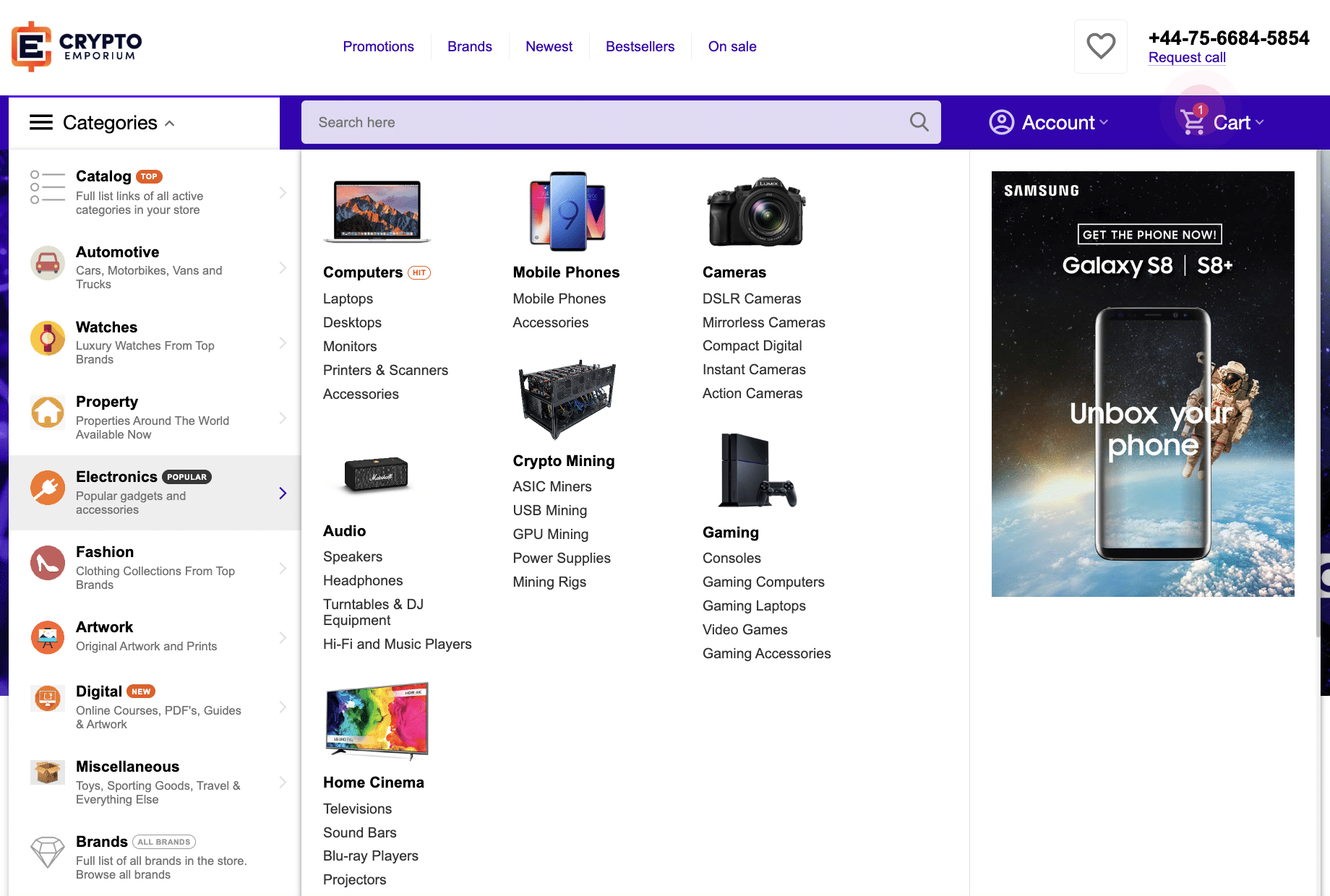The height and width of the screenshot is (896, 1330).
Task: Click the Crypto Mining heading
Action: 564,461
